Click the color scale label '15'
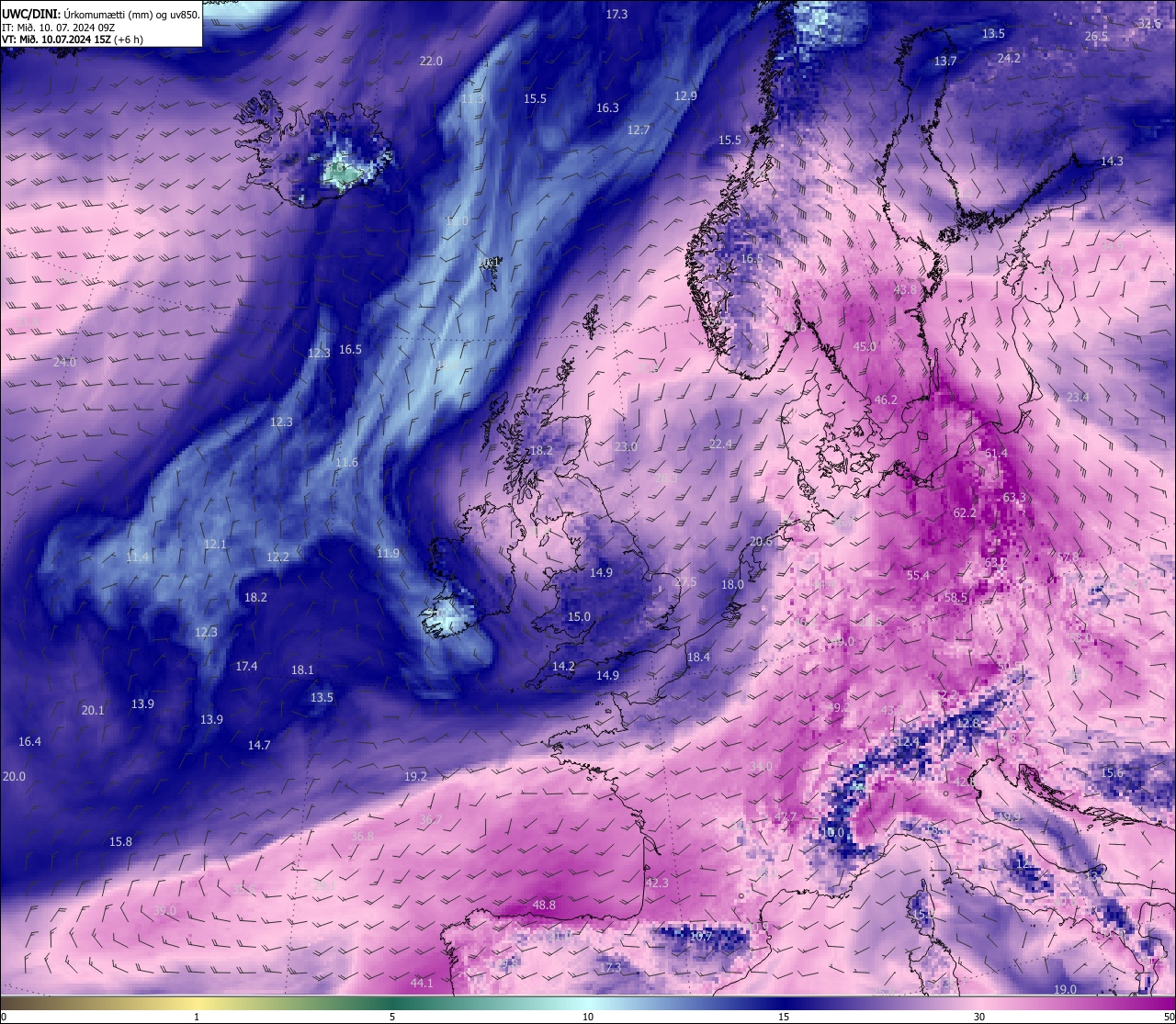Screen dimensions: 1176x1024 point(784,1017)
